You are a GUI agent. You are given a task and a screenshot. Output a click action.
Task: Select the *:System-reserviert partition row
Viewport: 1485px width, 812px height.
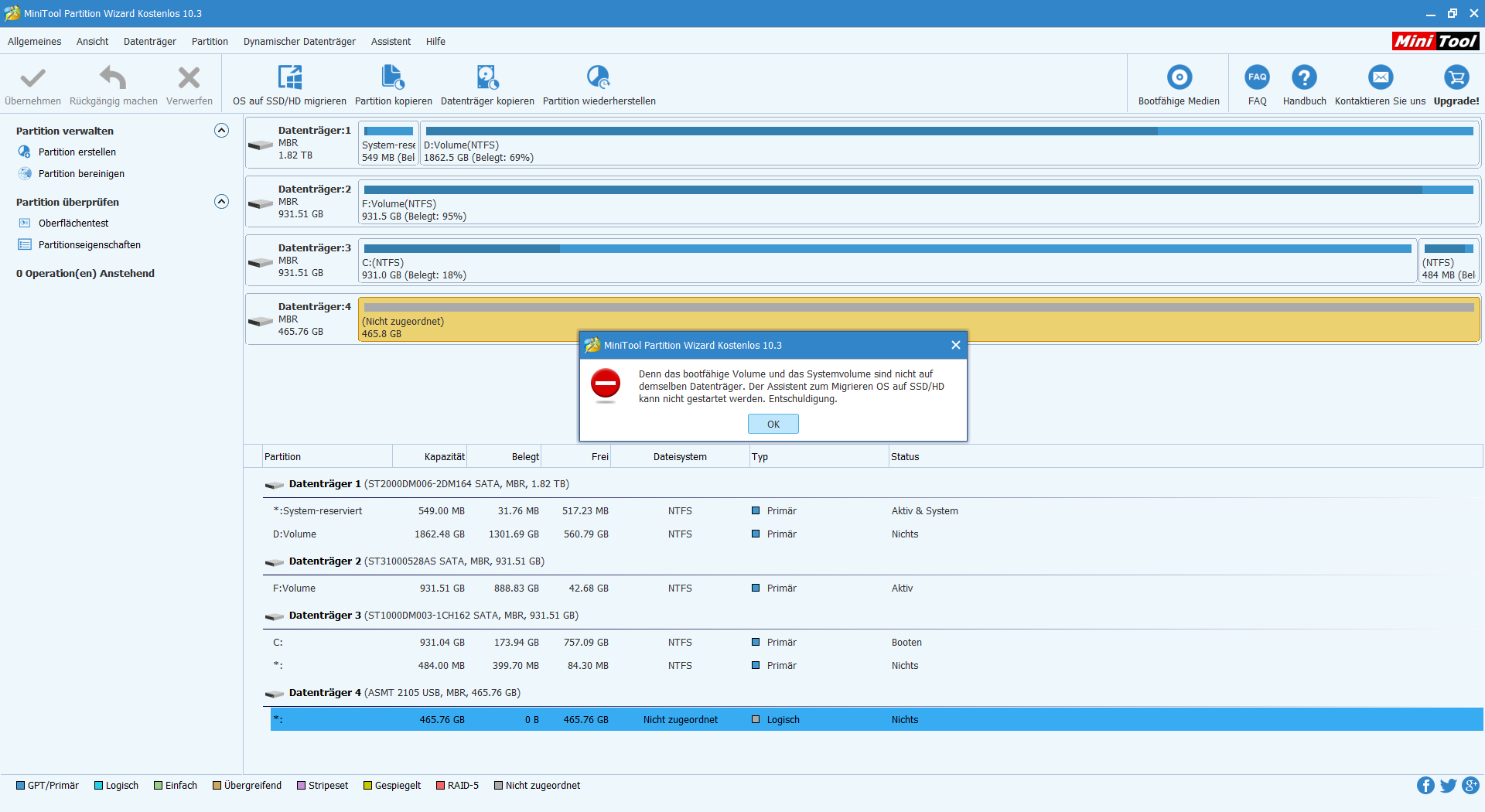point(877,511)
